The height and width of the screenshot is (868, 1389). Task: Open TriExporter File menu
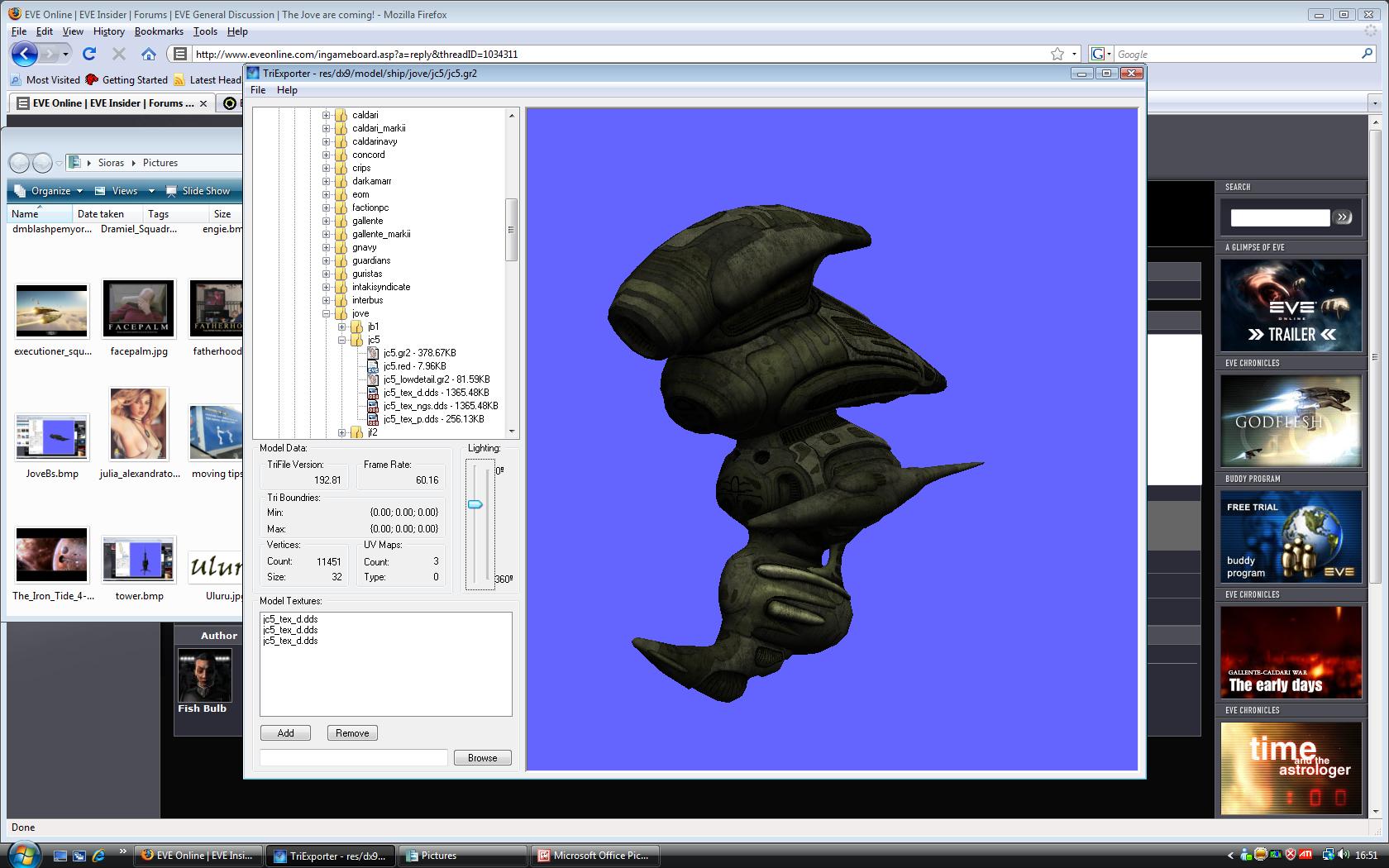[x=258, y=90]
